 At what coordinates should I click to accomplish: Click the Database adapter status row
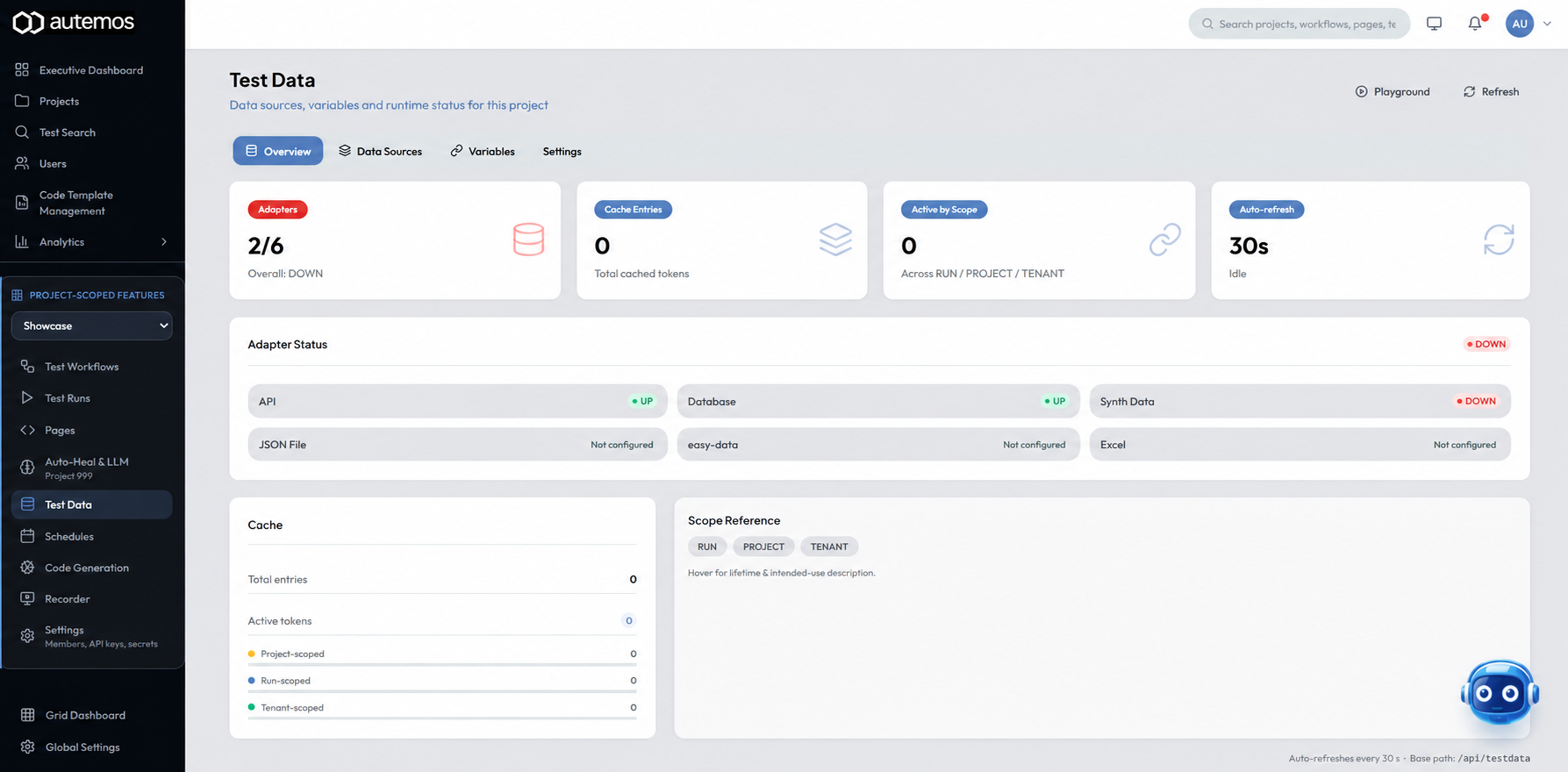[x=877, y=401]
